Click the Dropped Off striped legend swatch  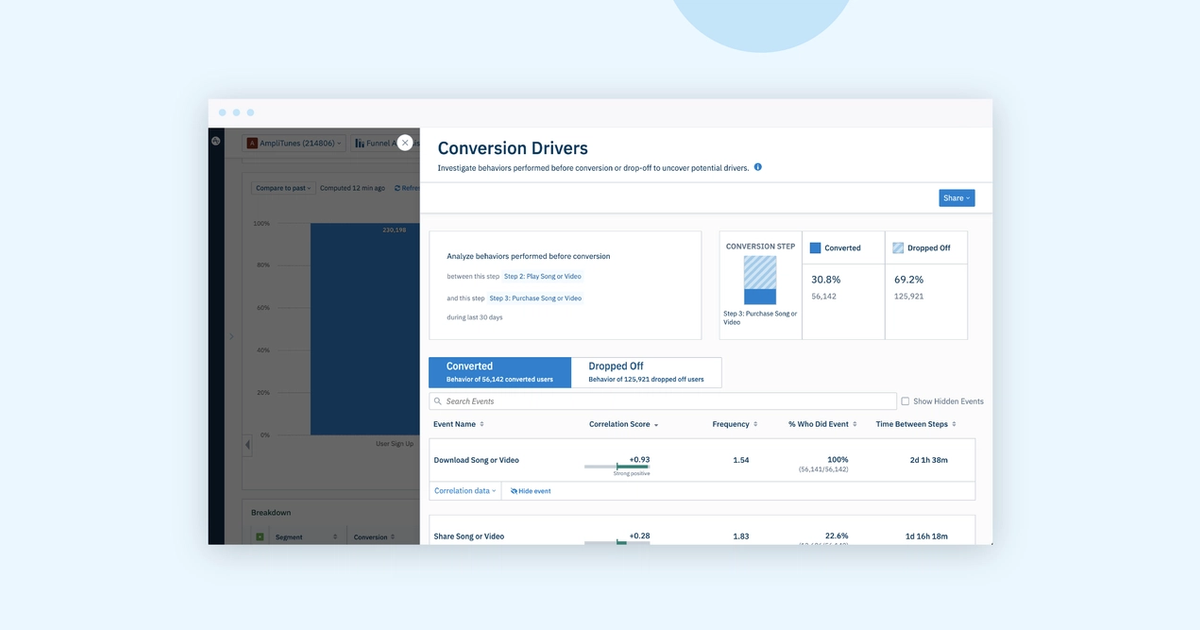(898, 248)
